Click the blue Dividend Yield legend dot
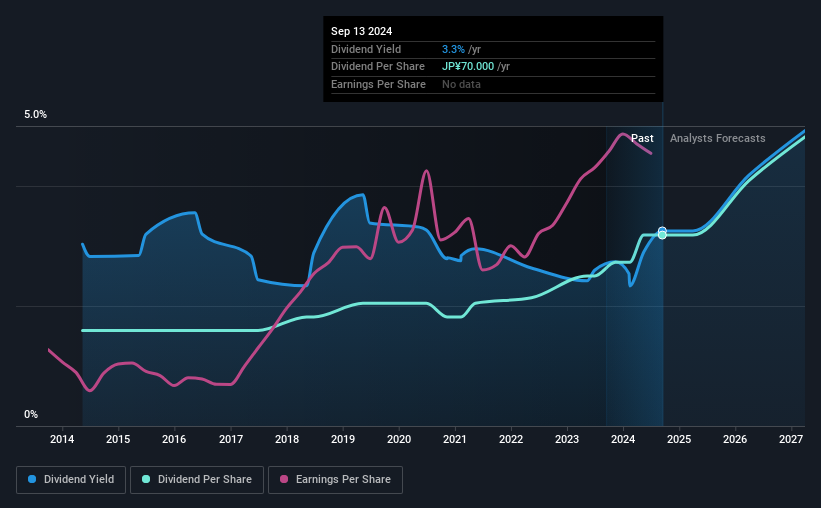 (x=32, y=480)
